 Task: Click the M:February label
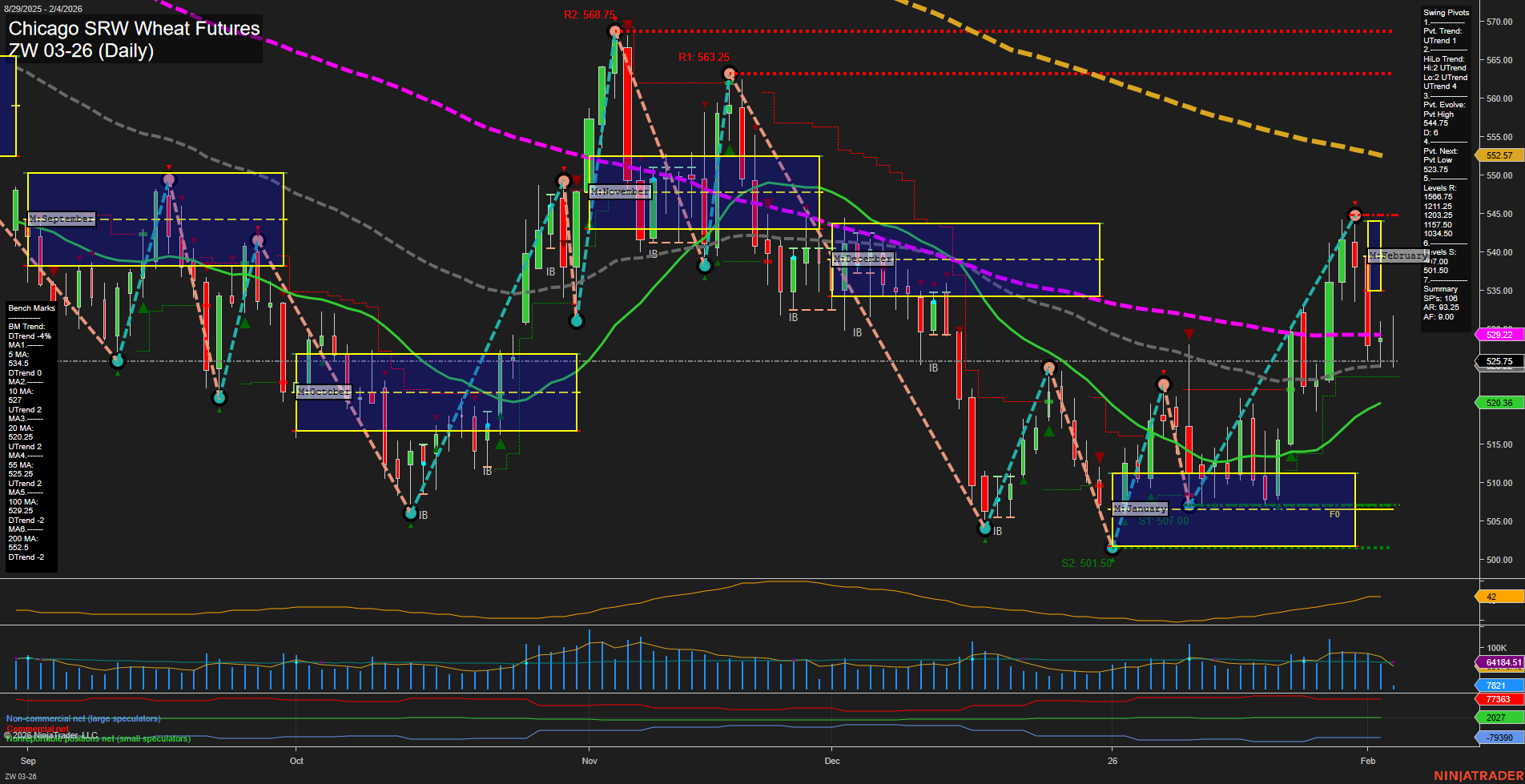click(1395, 256)
